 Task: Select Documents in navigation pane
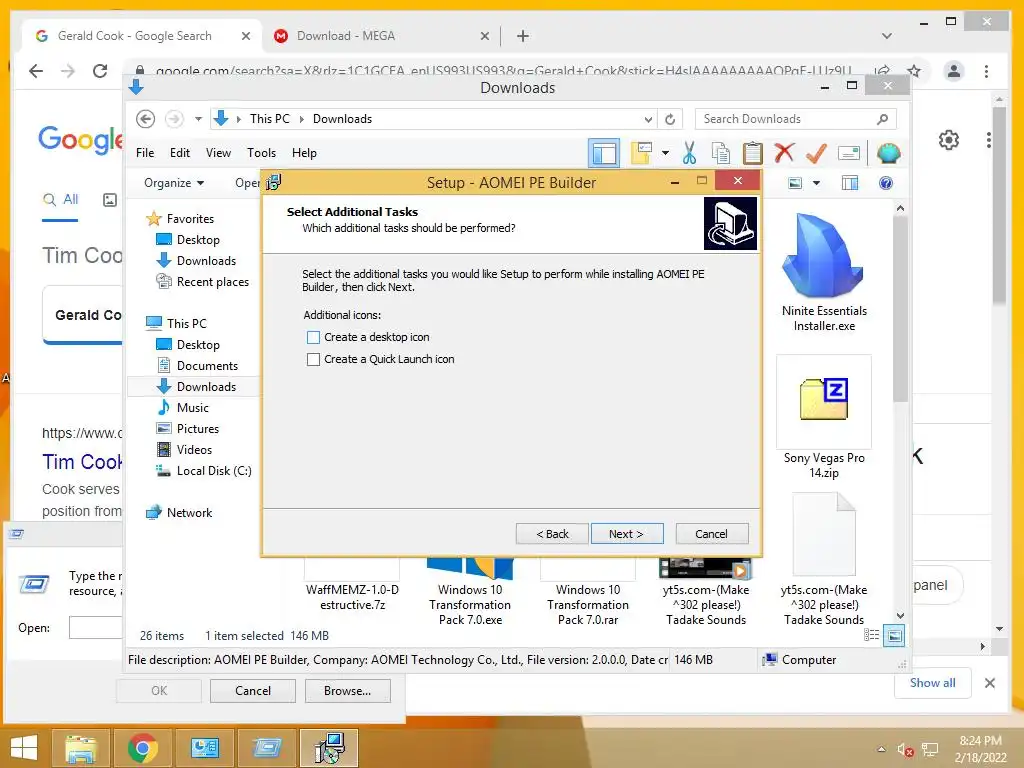tap(207, 366)
